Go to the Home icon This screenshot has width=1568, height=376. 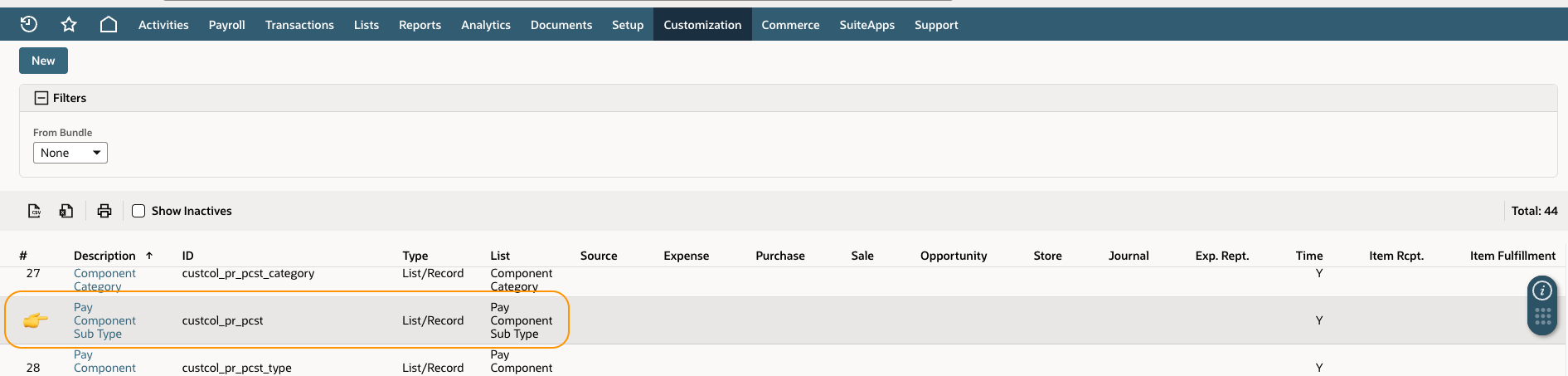pos(109,24)
